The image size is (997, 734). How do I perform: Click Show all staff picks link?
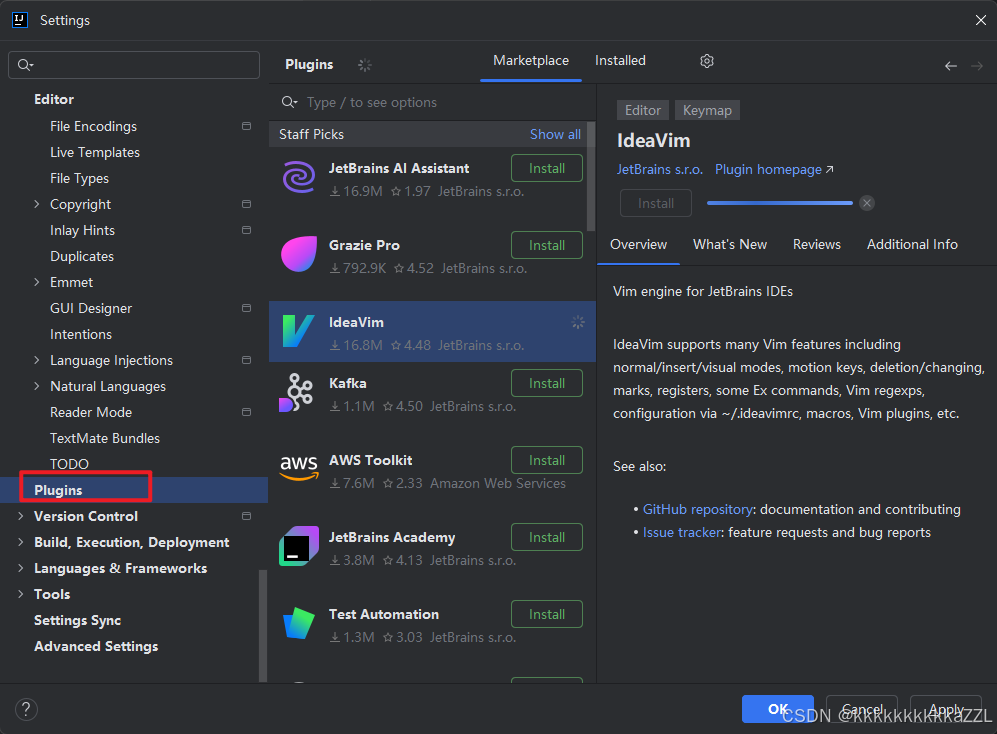pyautogui.click(x=555, y=134)
